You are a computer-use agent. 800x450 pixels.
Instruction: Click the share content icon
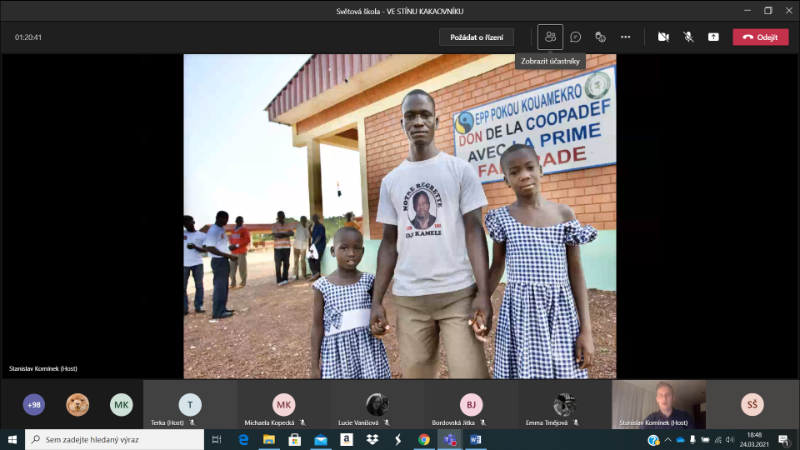(x=713, y=37)
